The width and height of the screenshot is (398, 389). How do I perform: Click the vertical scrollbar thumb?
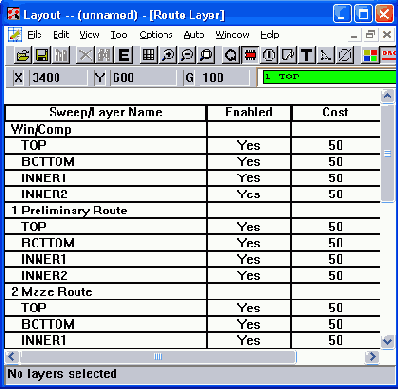click(x=387, y=153)
